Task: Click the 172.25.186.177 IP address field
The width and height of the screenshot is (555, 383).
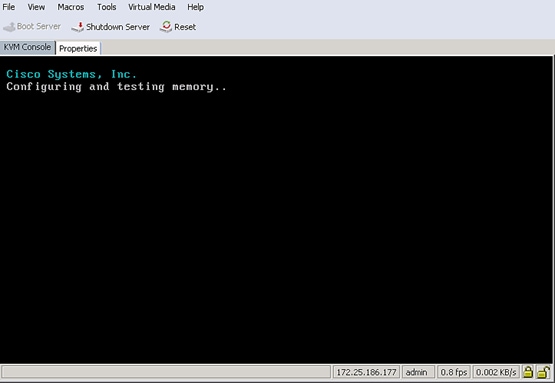Action: tap(366, 372)
